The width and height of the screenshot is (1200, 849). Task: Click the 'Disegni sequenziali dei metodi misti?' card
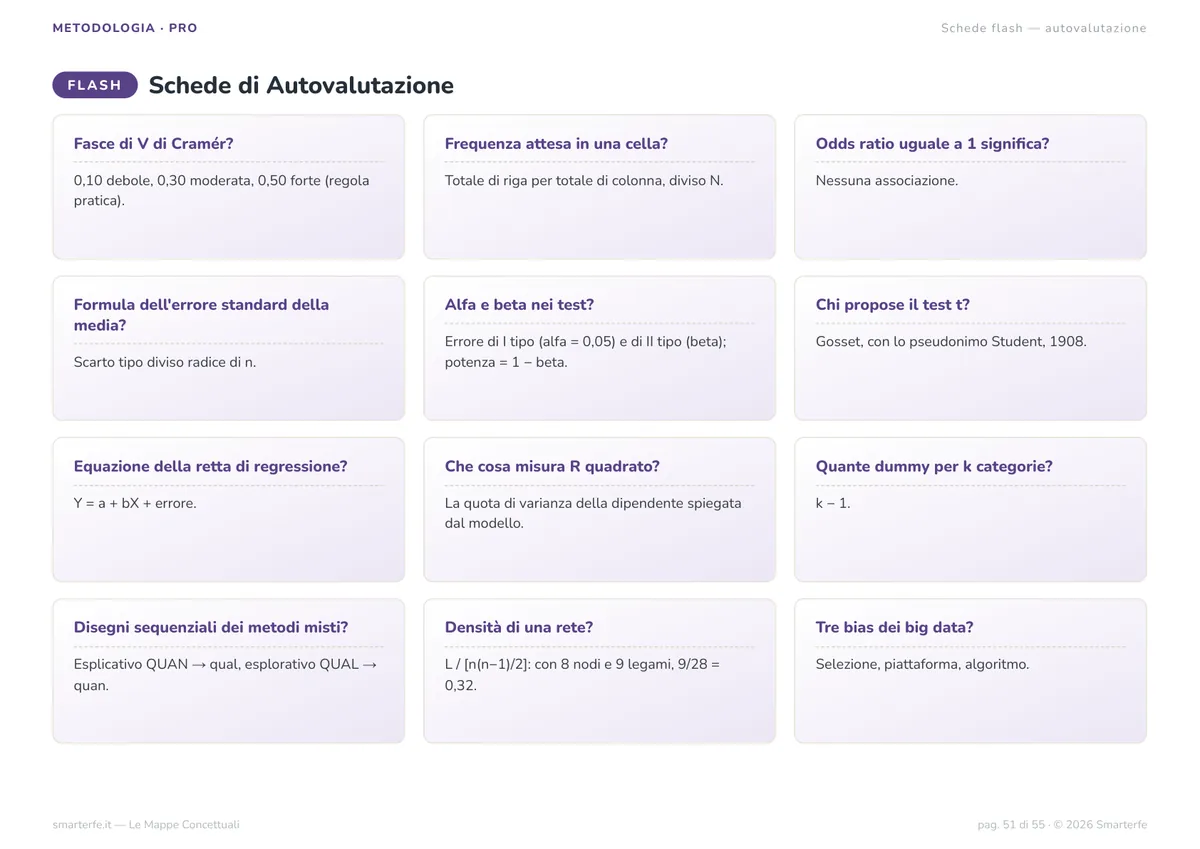pos(228,671)
